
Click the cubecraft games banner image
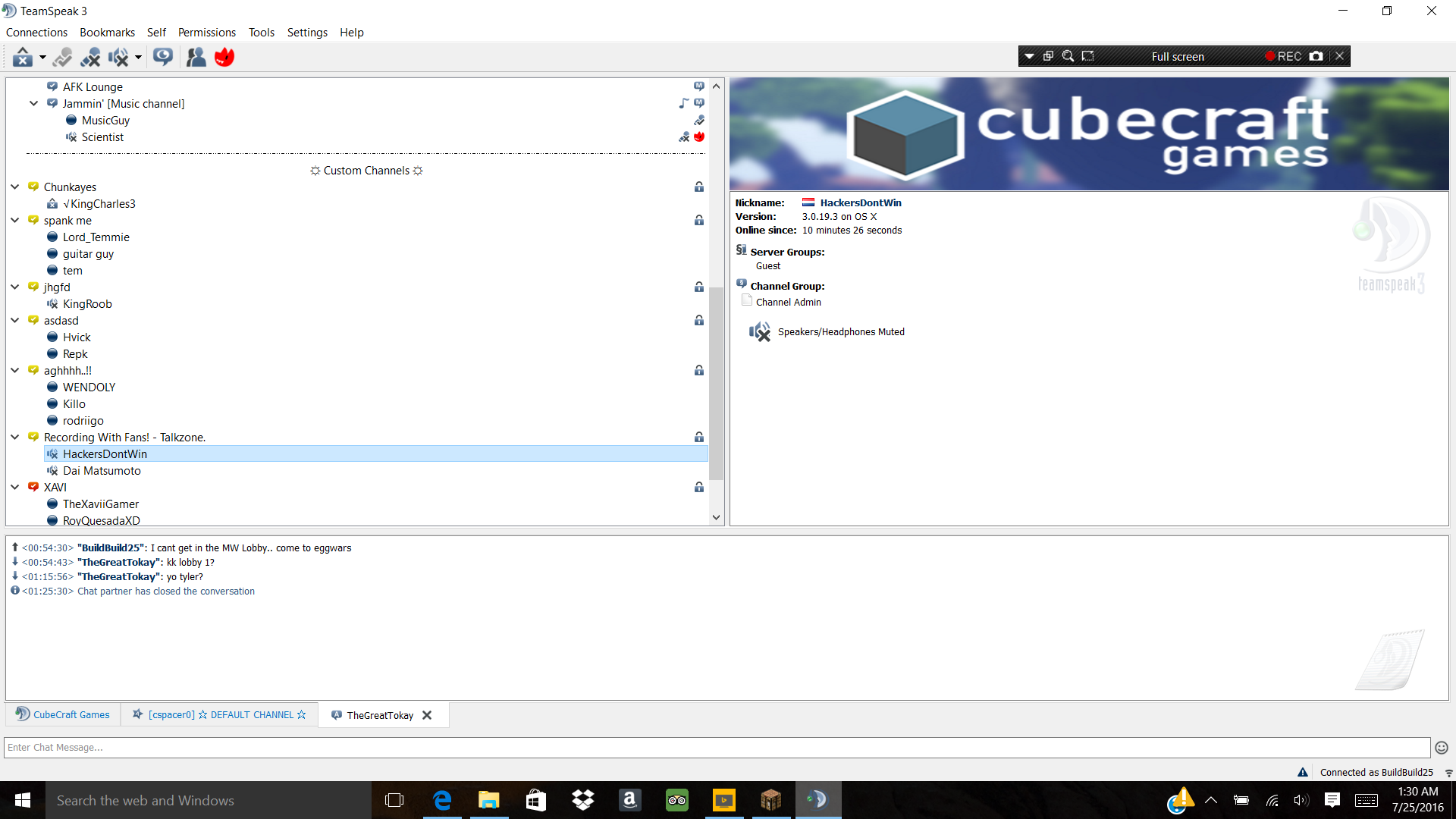click(1089, 134)
